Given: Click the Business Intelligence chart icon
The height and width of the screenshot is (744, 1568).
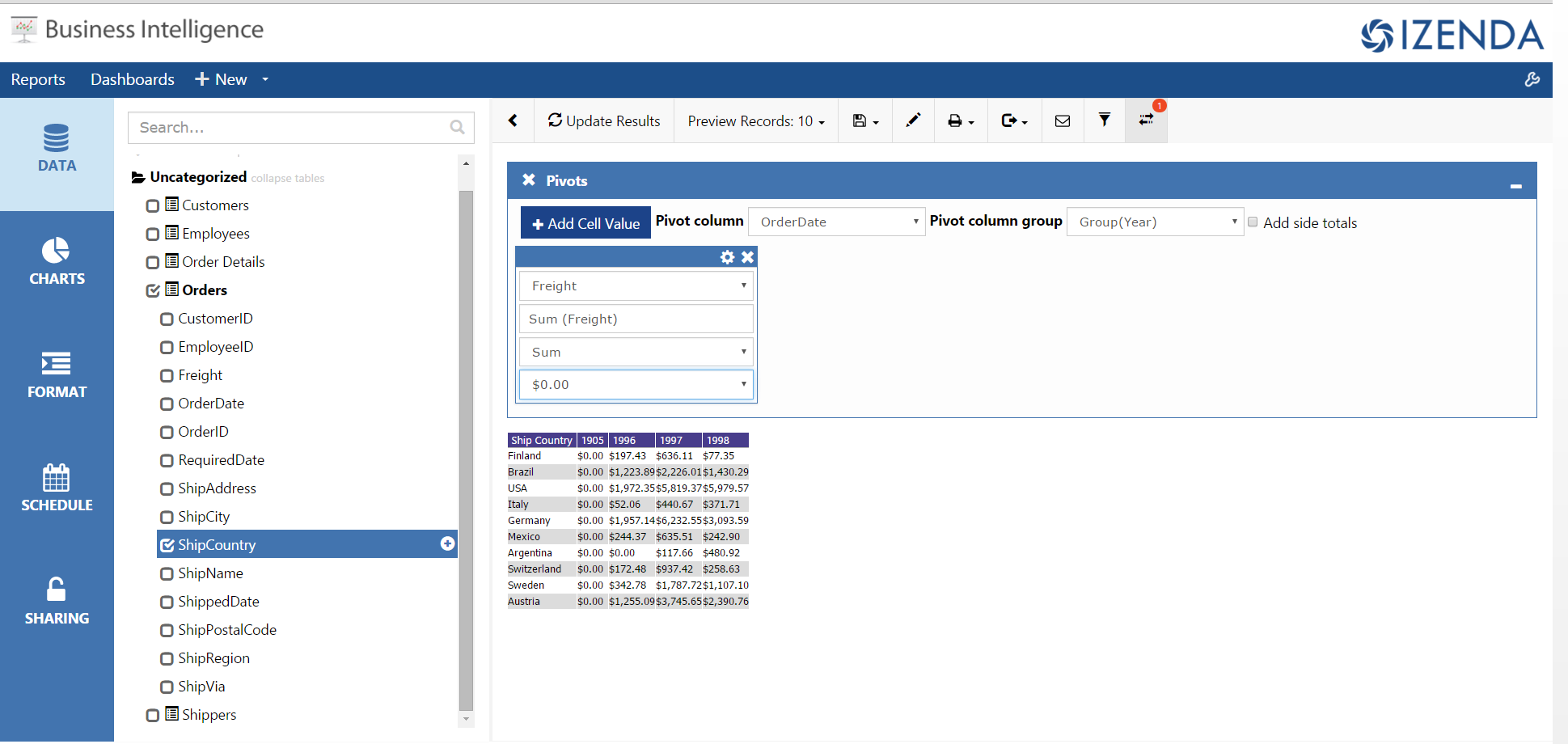Looking at the screenshot, I should coord(24,30).
